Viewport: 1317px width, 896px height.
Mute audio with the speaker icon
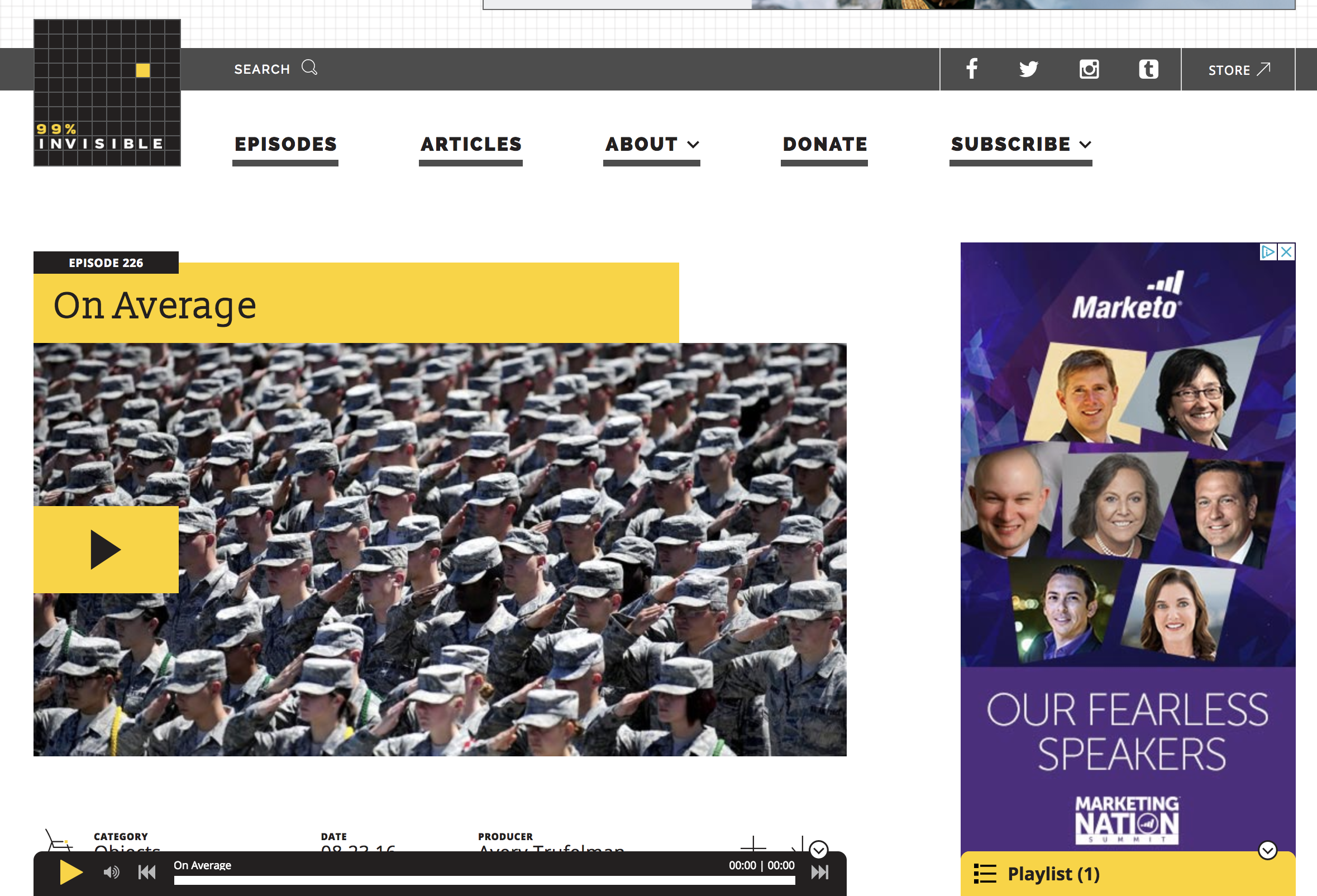click(111, 872)
